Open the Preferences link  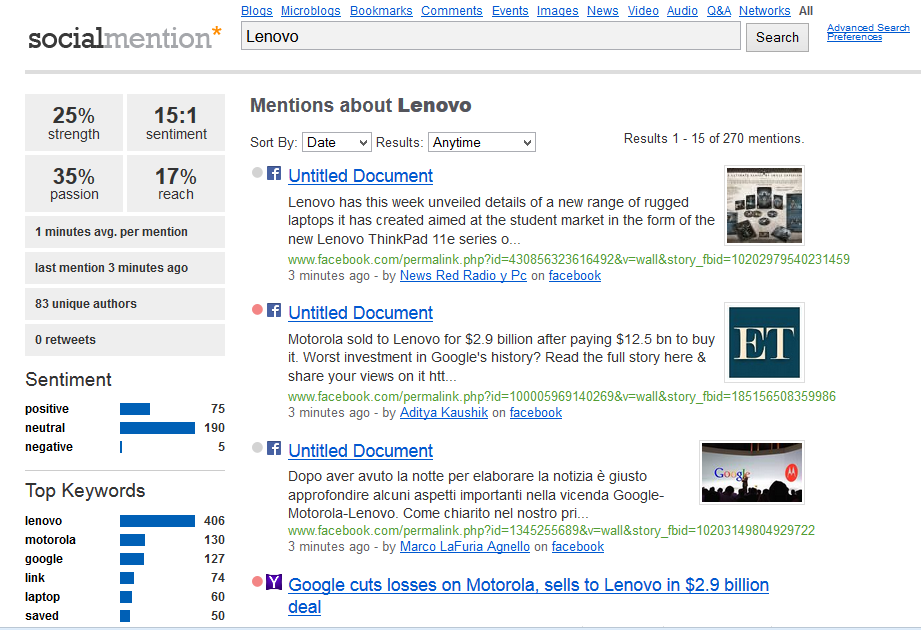pos(855,37)
